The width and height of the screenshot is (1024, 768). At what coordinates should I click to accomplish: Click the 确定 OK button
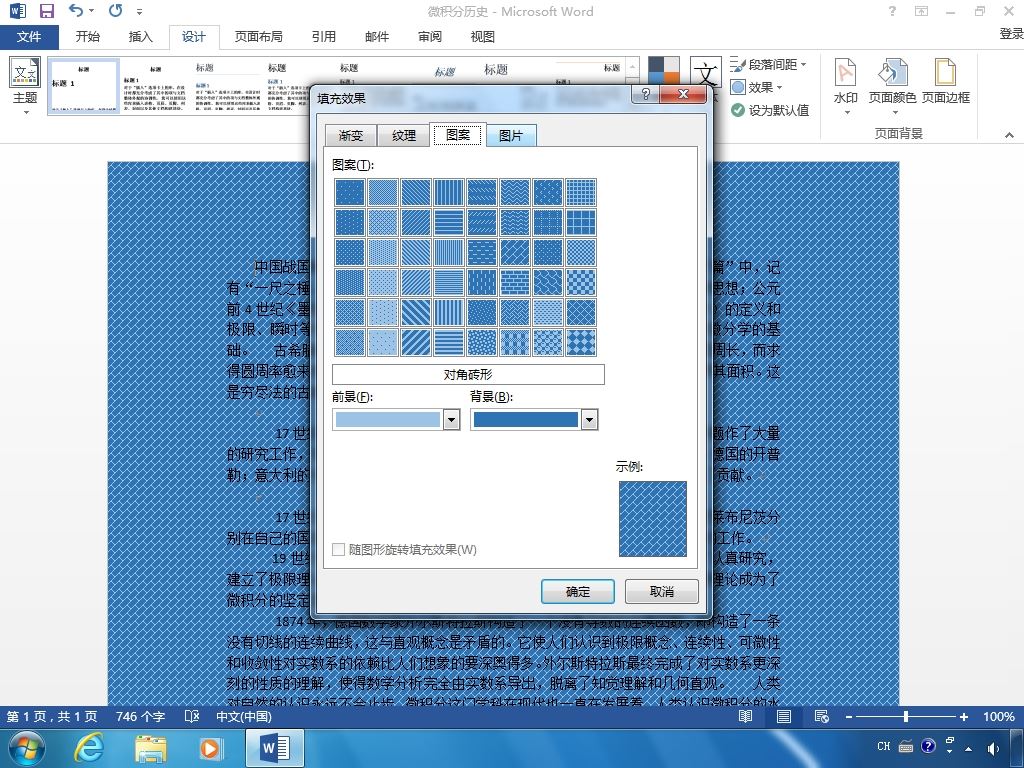coord(578,592)
